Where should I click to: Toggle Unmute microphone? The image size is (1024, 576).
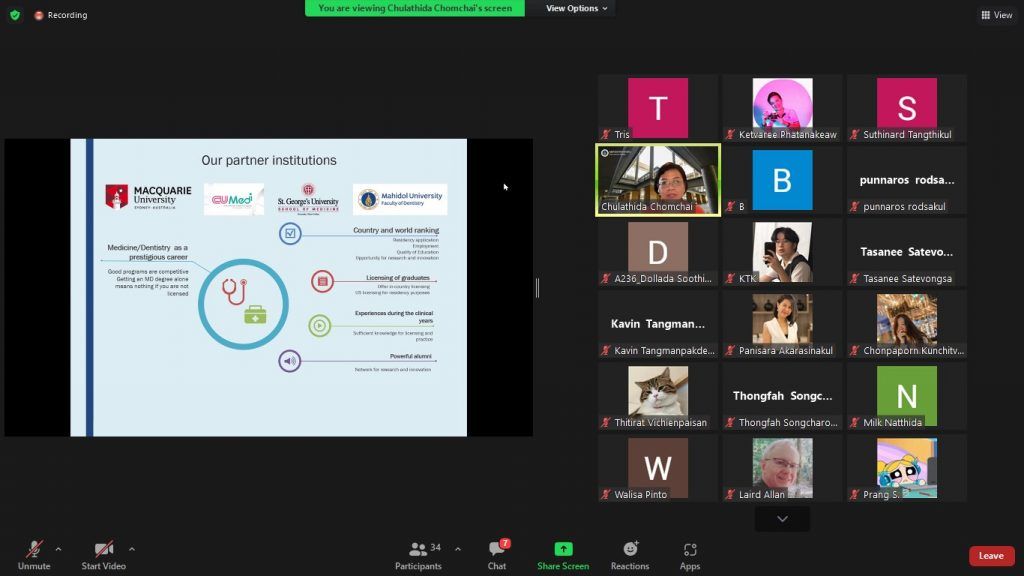34,550
